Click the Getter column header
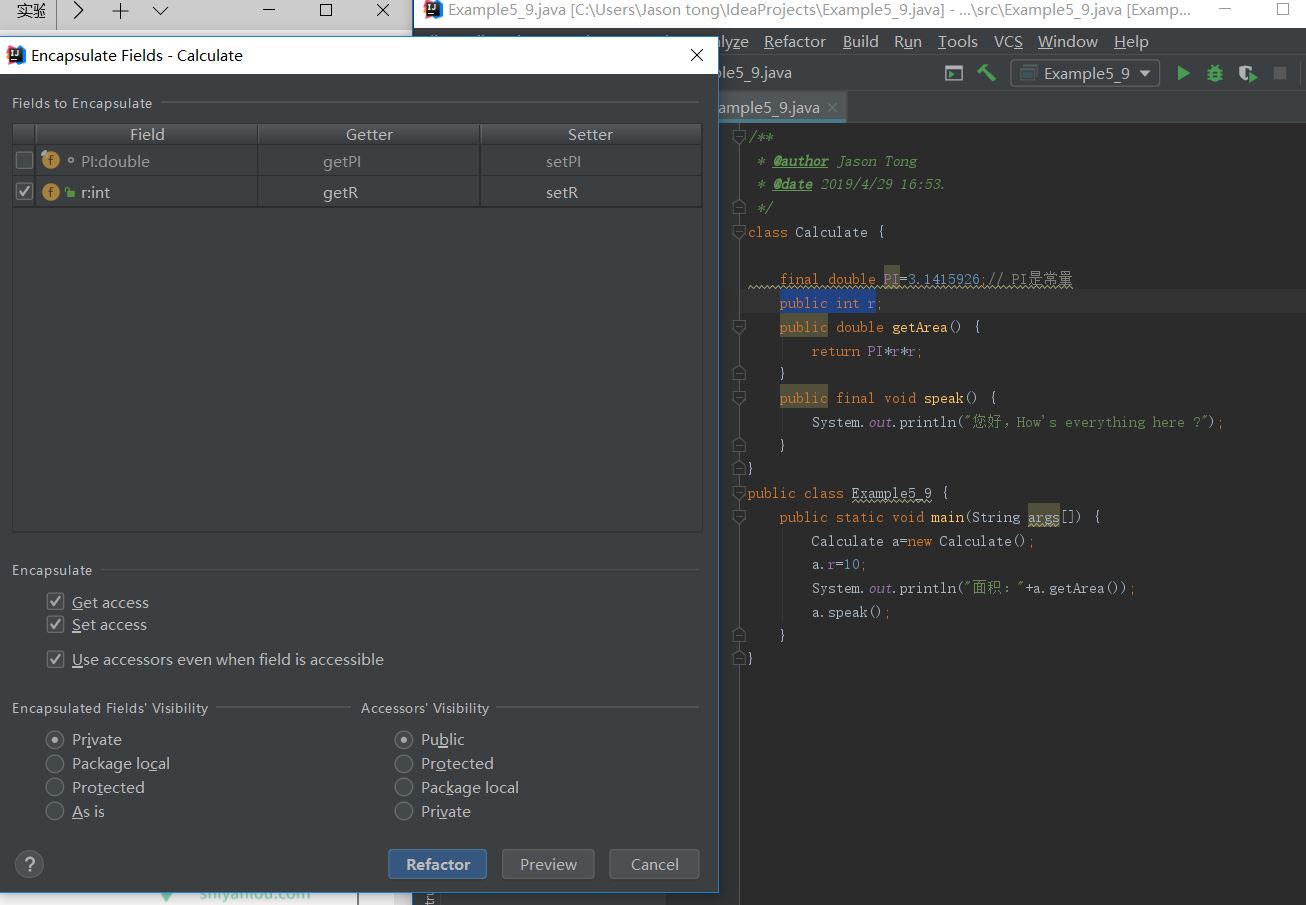This screenshot has width=1306, height=905. tap(369, 134)
